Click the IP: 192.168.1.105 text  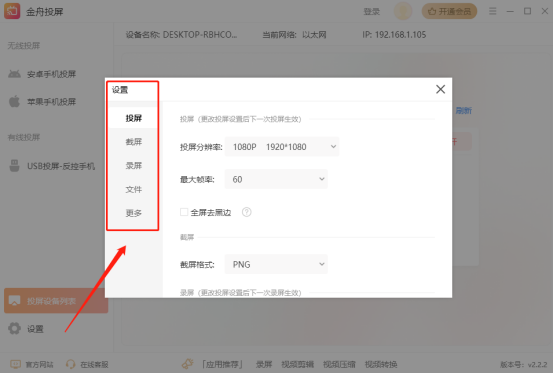coord(394,35)
